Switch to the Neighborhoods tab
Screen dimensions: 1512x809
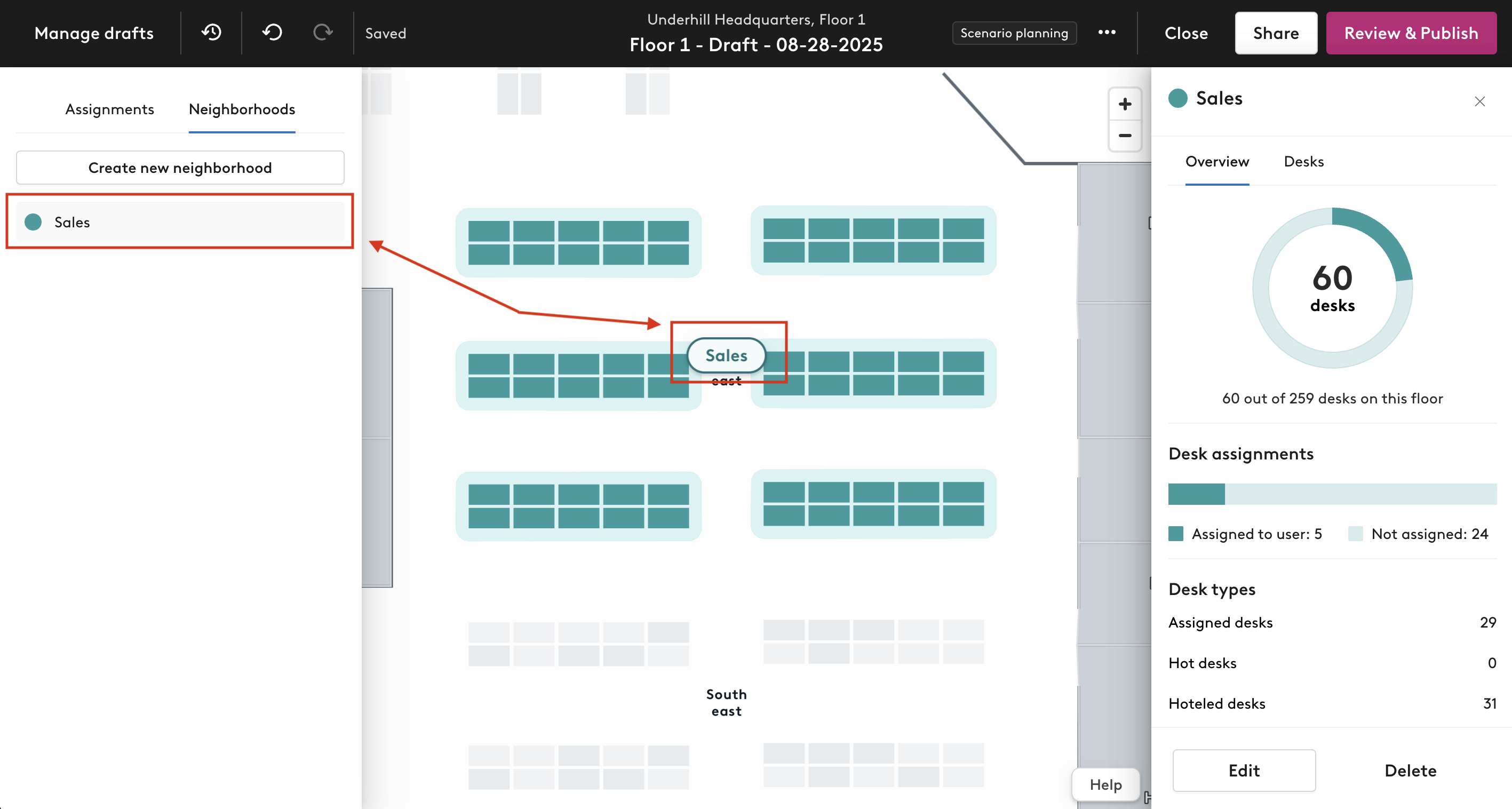pyautogui.click(x=242, y=109)
